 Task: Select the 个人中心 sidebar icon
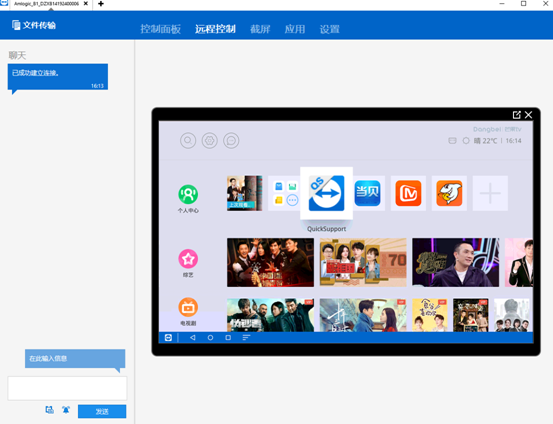click(x=188, y=194)
